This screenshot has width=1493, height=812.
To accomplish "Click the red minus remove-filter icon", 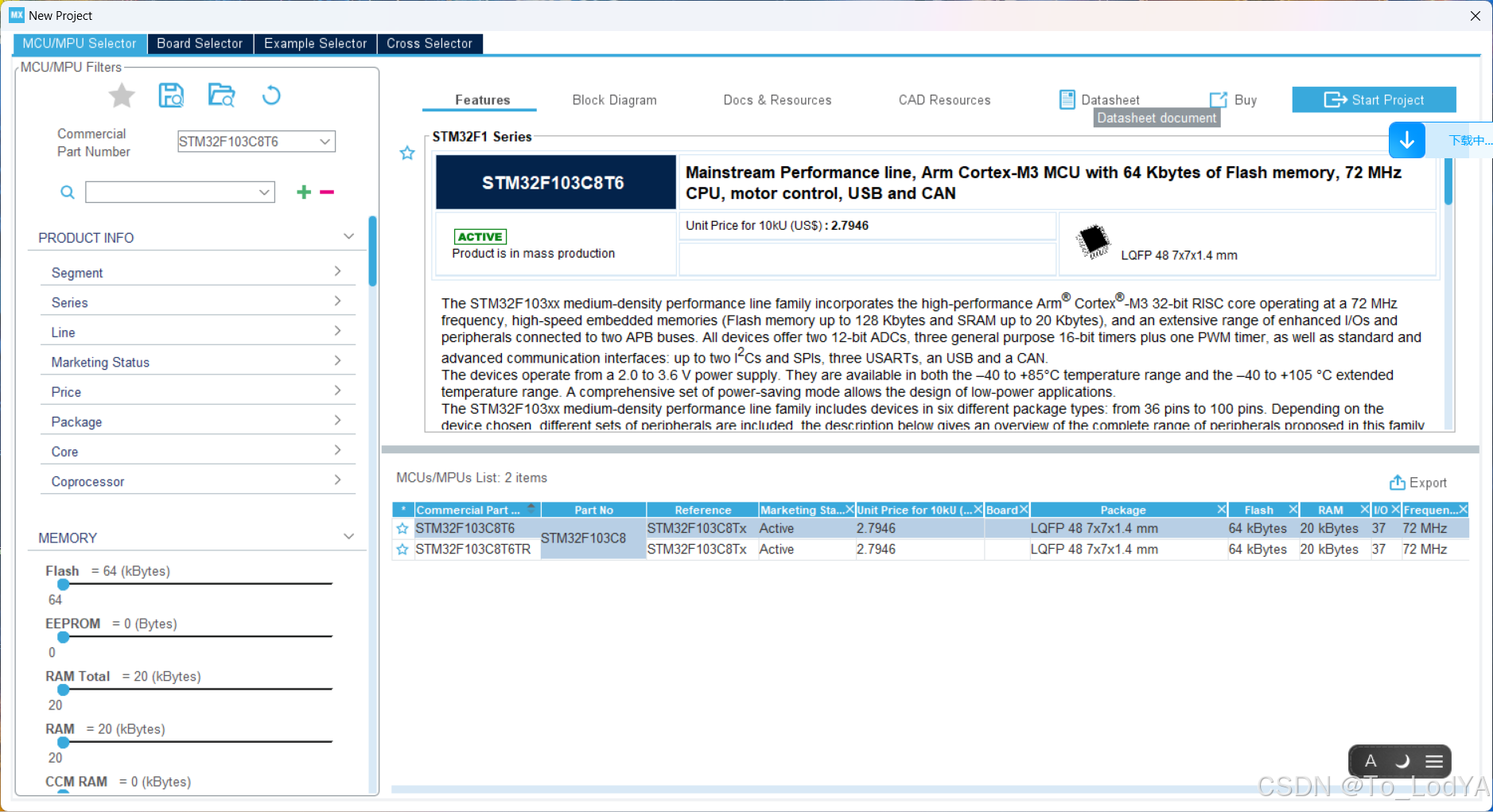I will pyautogui.click(x=327, y=192).
